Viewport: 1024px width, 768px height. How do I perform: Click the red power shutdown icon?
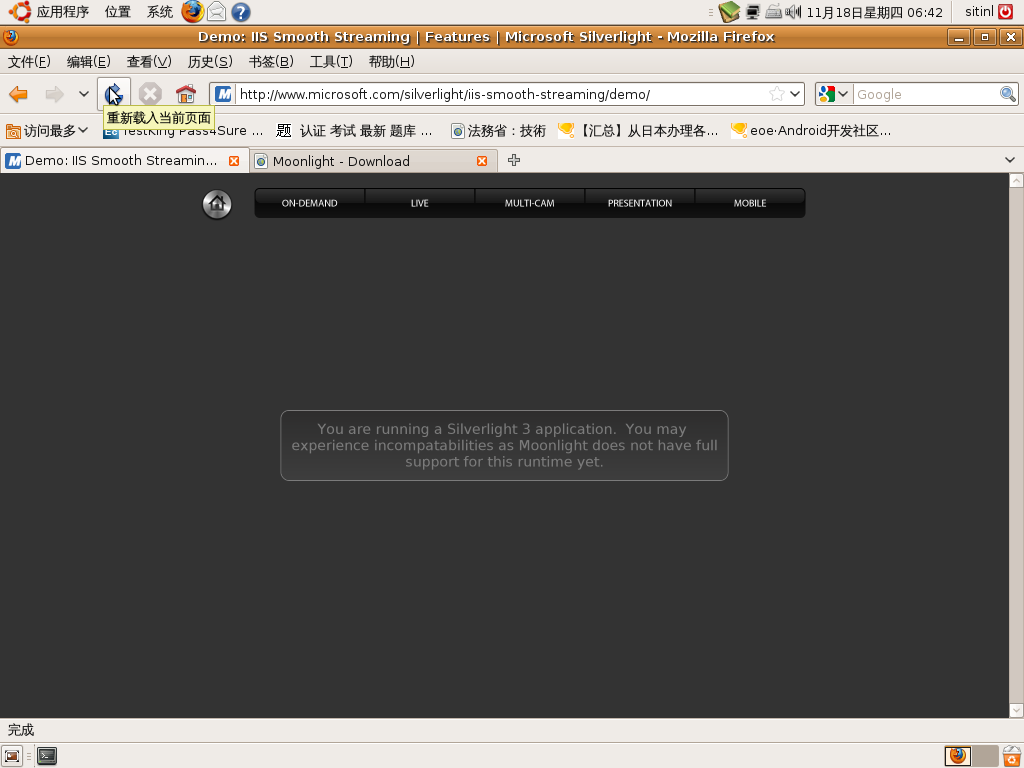coord(1006,12)
